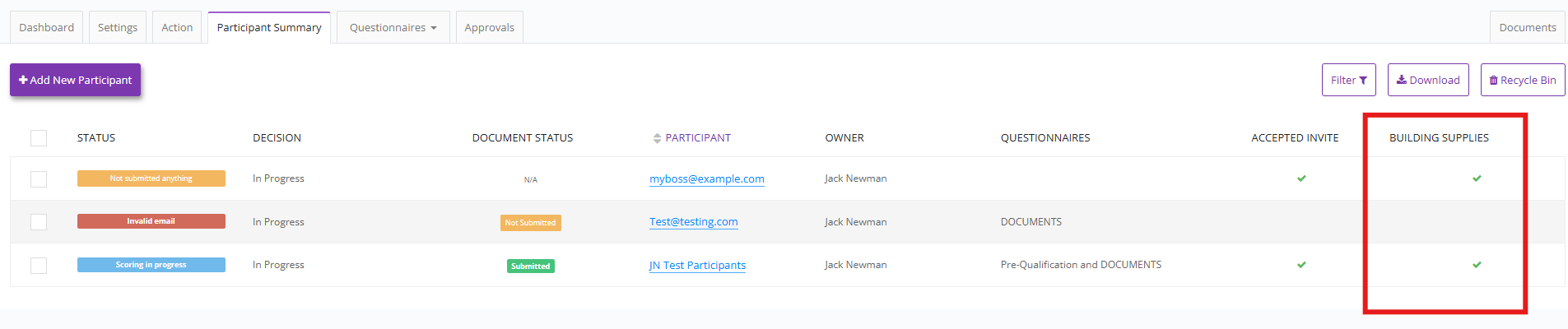Click the Filter funnel icon button

pos(1348,80)
